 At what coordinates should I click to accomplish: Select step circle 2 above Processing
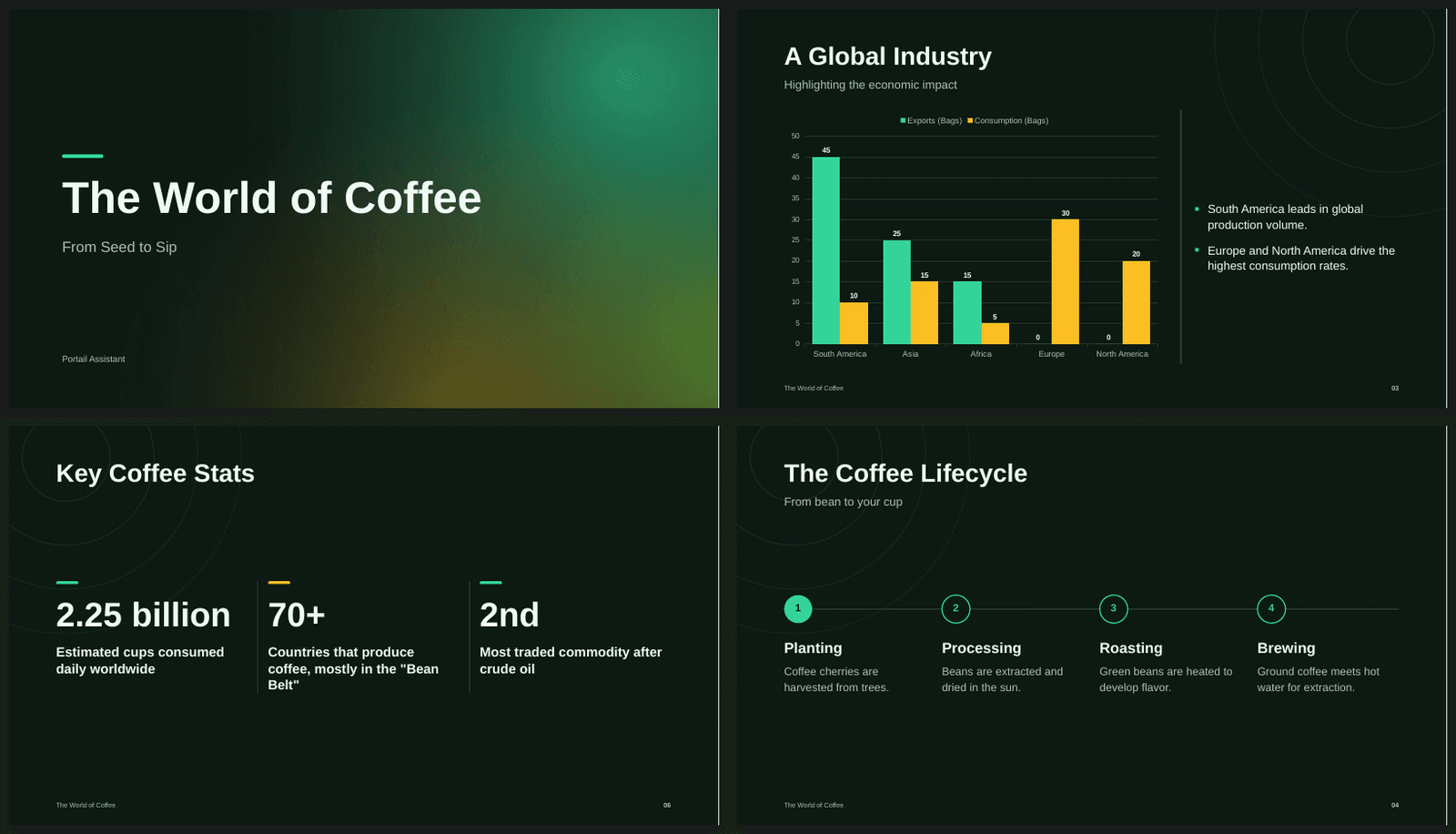[955, 609]
